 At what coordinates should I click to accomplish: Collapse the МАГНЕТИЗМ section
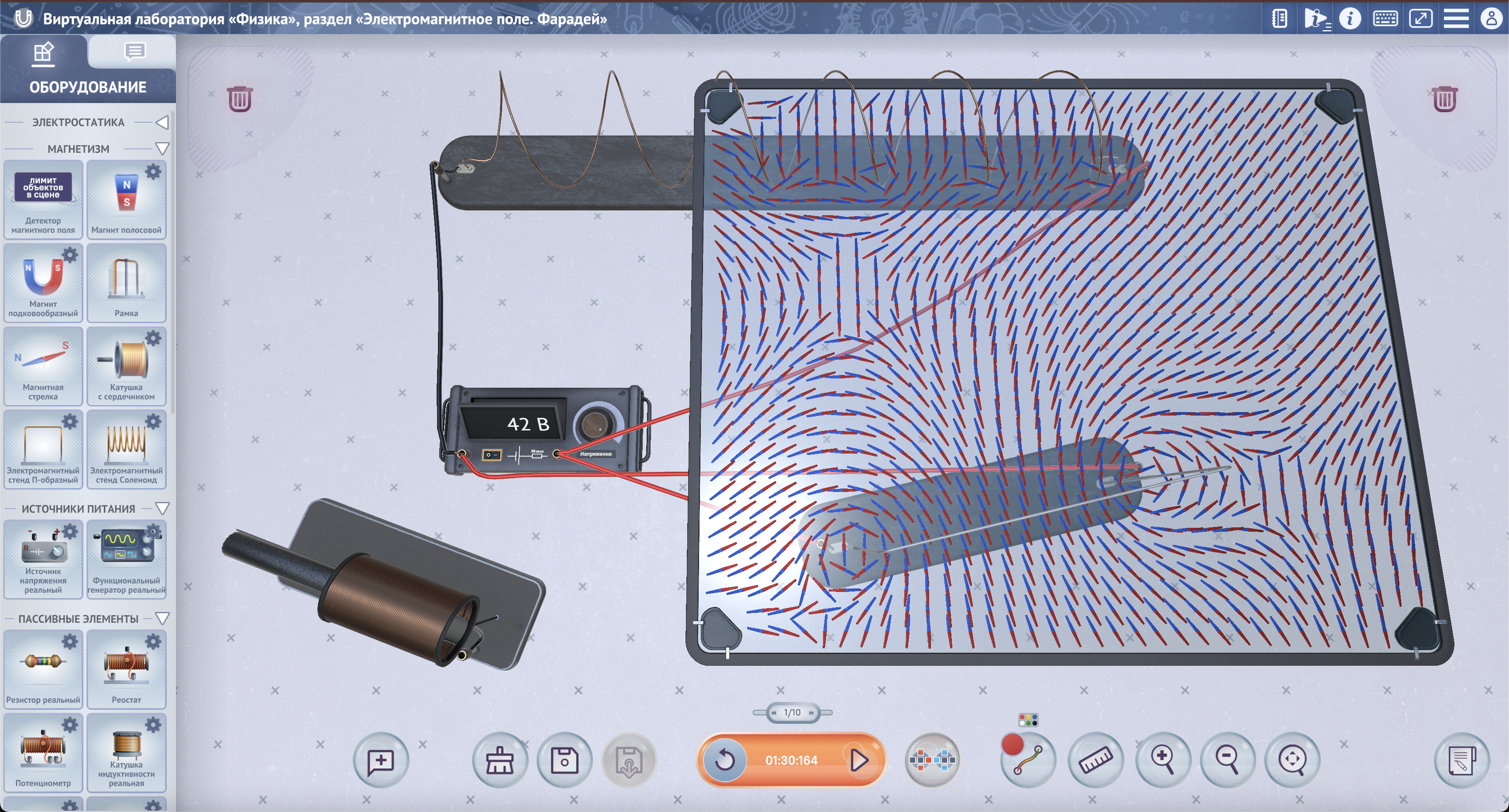[x=162, y=149]
